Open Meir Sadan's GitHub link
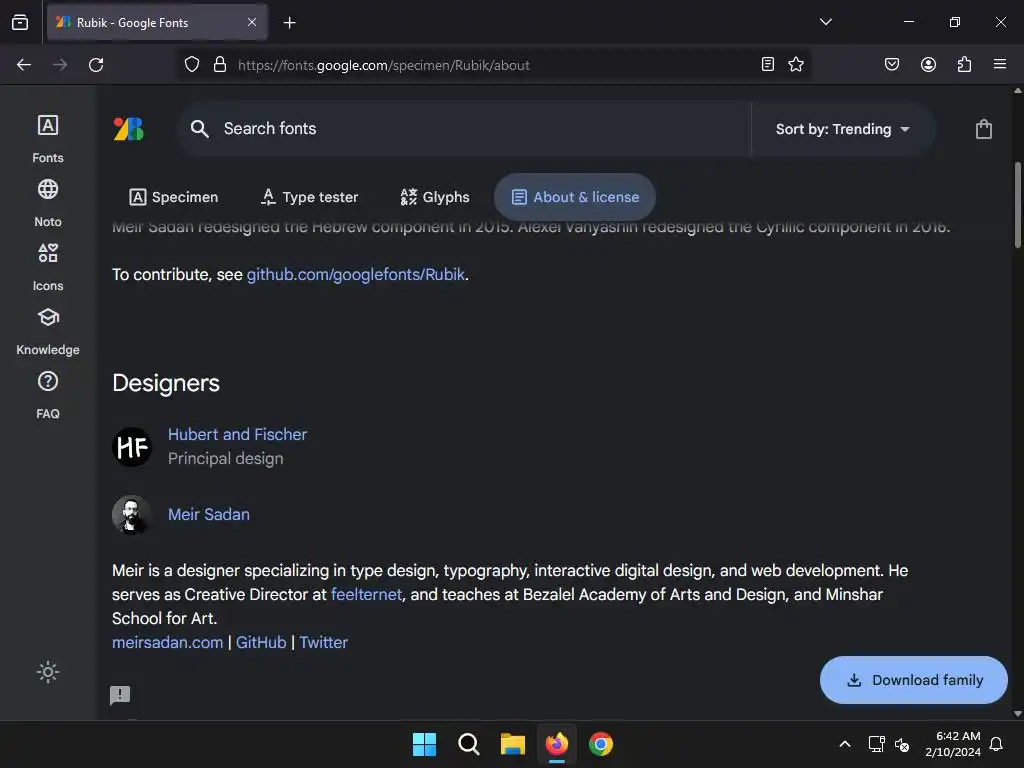The width and height of the screenshot is (1024, 768). [261, 643]
